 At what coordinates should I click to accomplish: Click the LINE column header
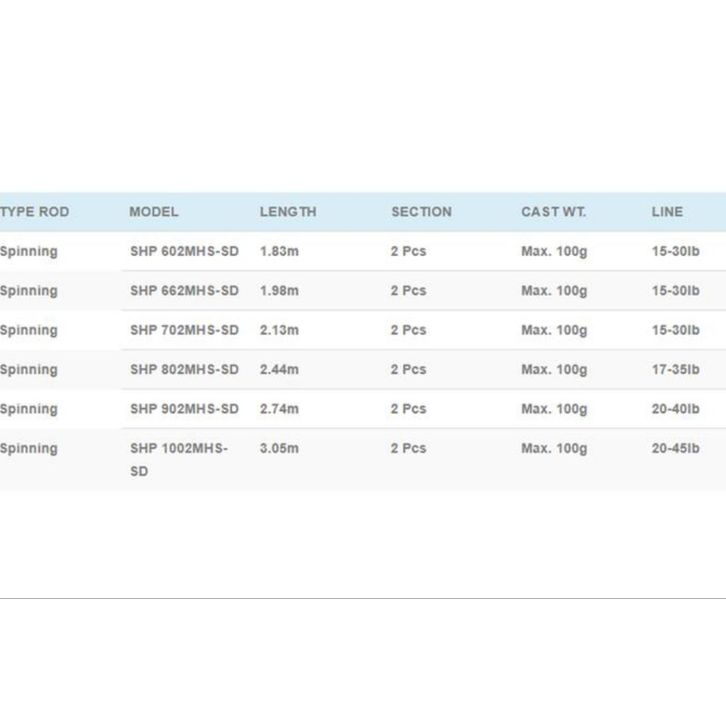(667, 212)
